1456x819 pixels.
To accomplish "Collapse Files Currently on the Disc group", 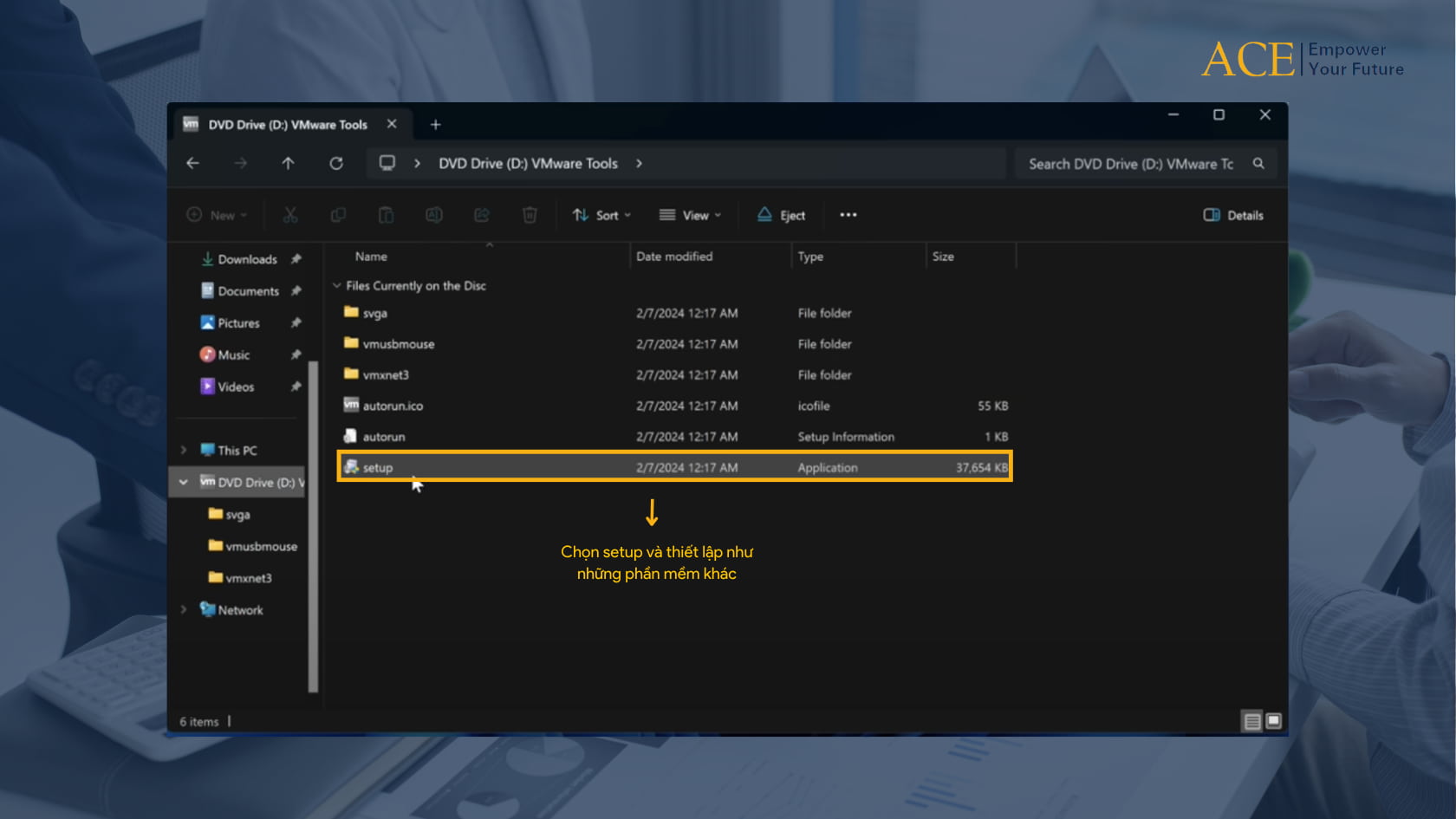I will [337, 285].
